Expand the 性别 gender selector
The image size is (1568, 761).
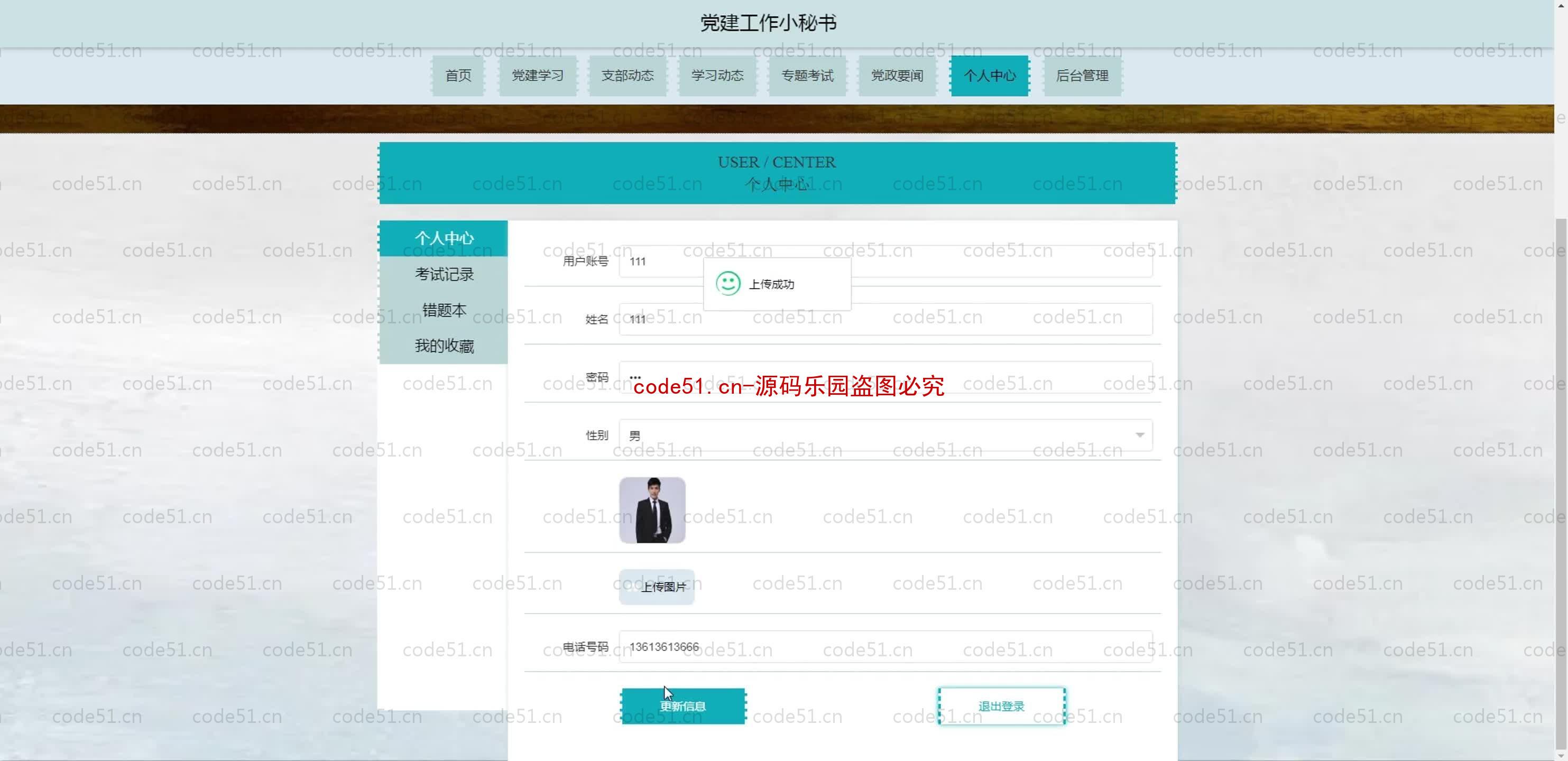[1140, 435]
